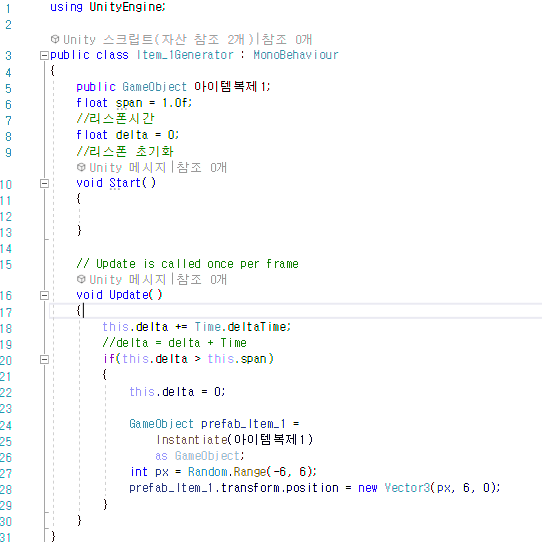Screen dimensions: 542x542
Task: Click the Unity message icon above Update
Action: (x=81, y=279)
